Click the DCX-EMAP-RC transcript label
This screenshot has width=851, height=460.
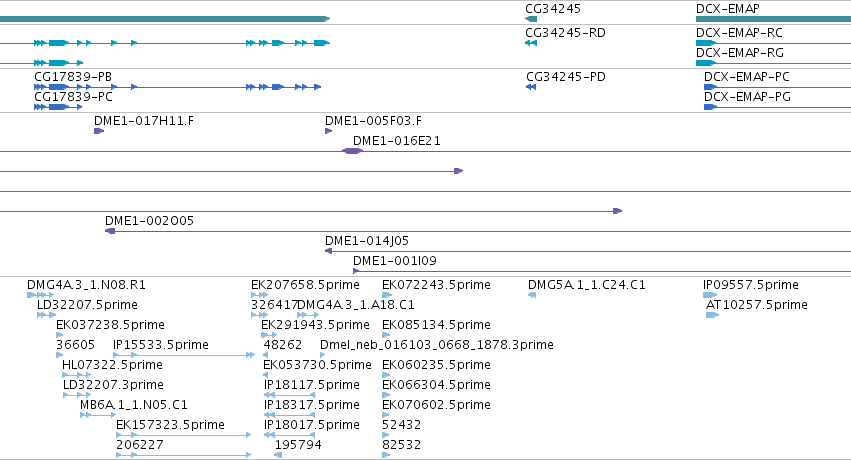point(739,33)
